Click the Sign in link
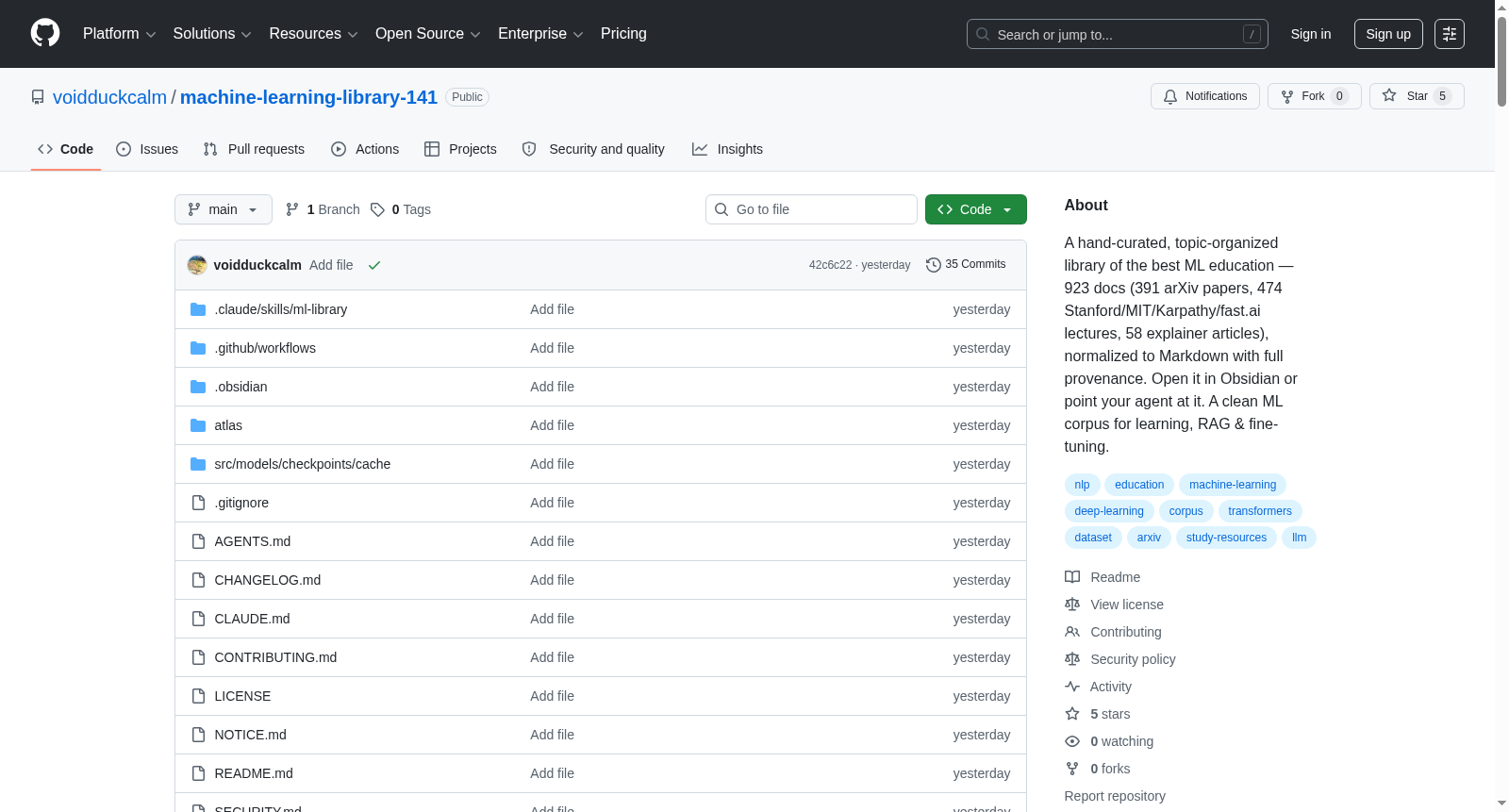This screenshot has width=1509, height=812. pos(1311,34)
